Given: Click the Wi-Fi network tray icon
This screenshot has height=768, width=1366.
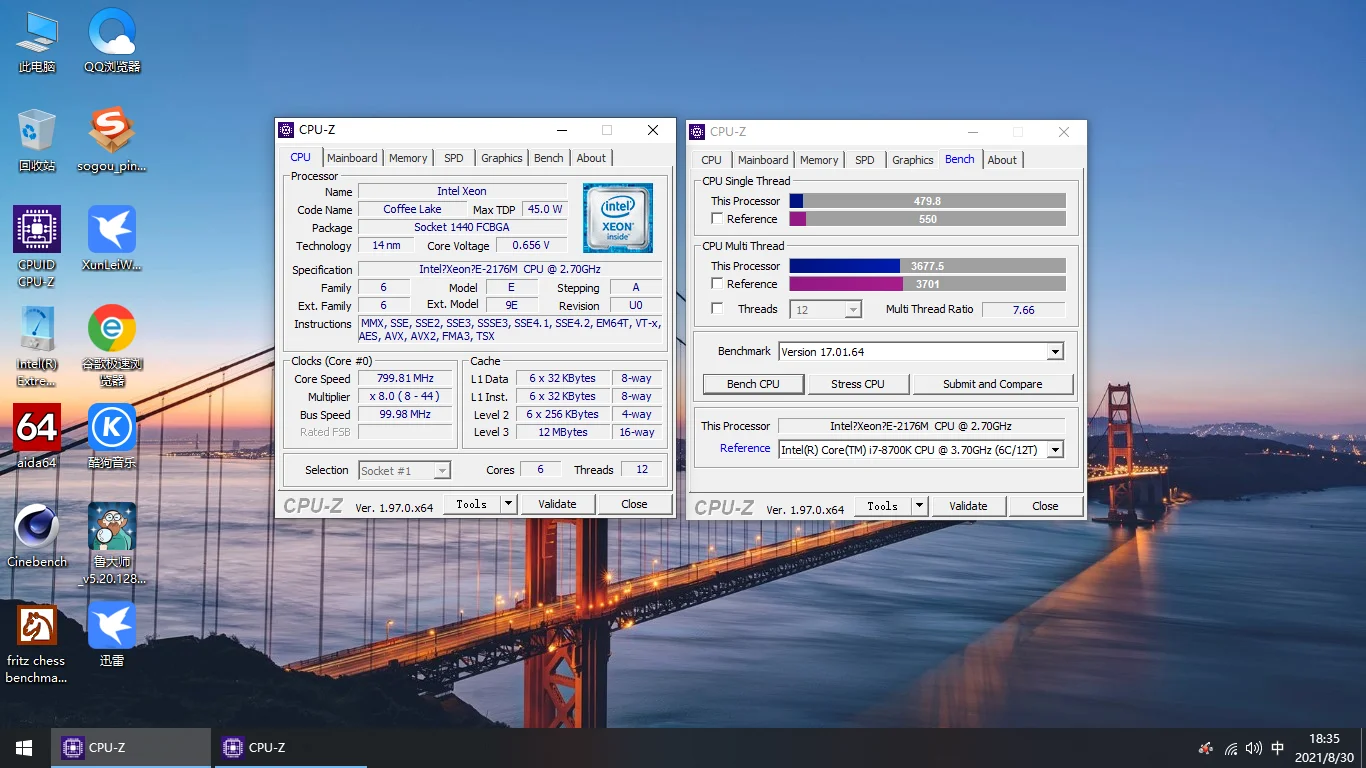Looking at the screenshot, I should (1231, 748).
